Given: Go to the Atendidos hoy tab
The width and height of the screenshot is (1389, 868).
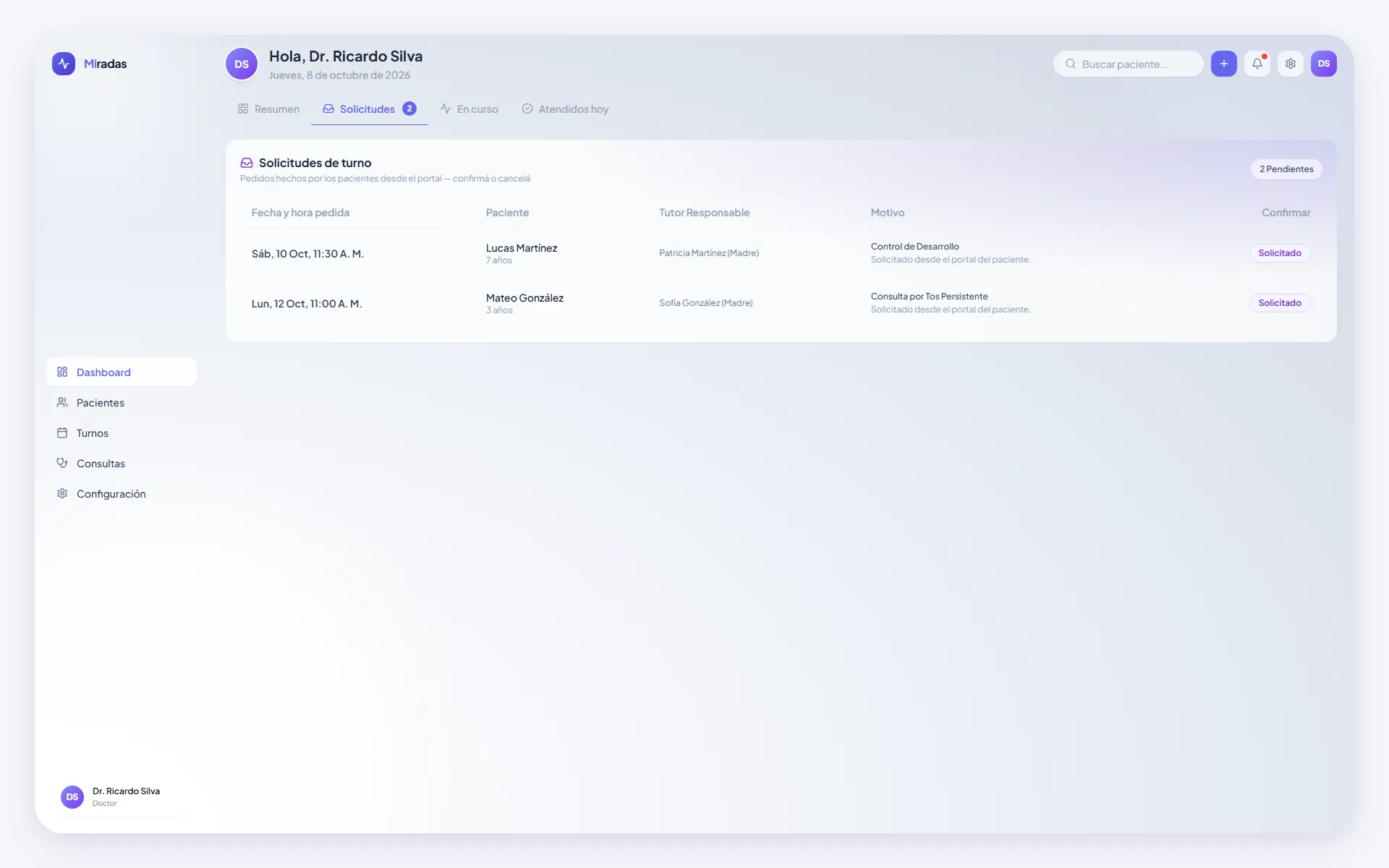Looking at the screenshot, I should (565, 109).
